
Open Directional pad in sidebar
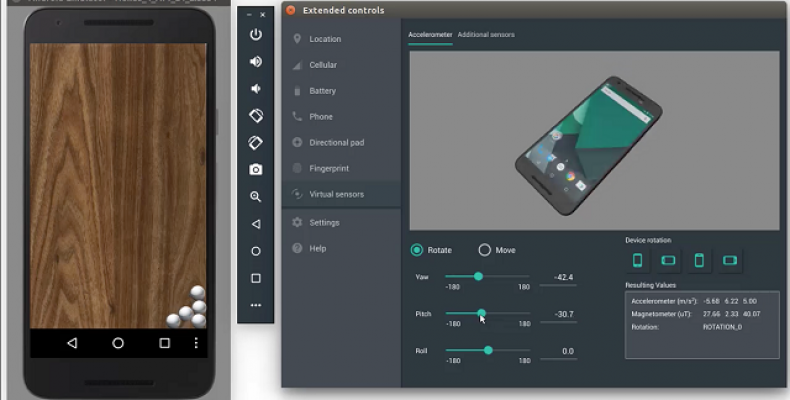341,143
